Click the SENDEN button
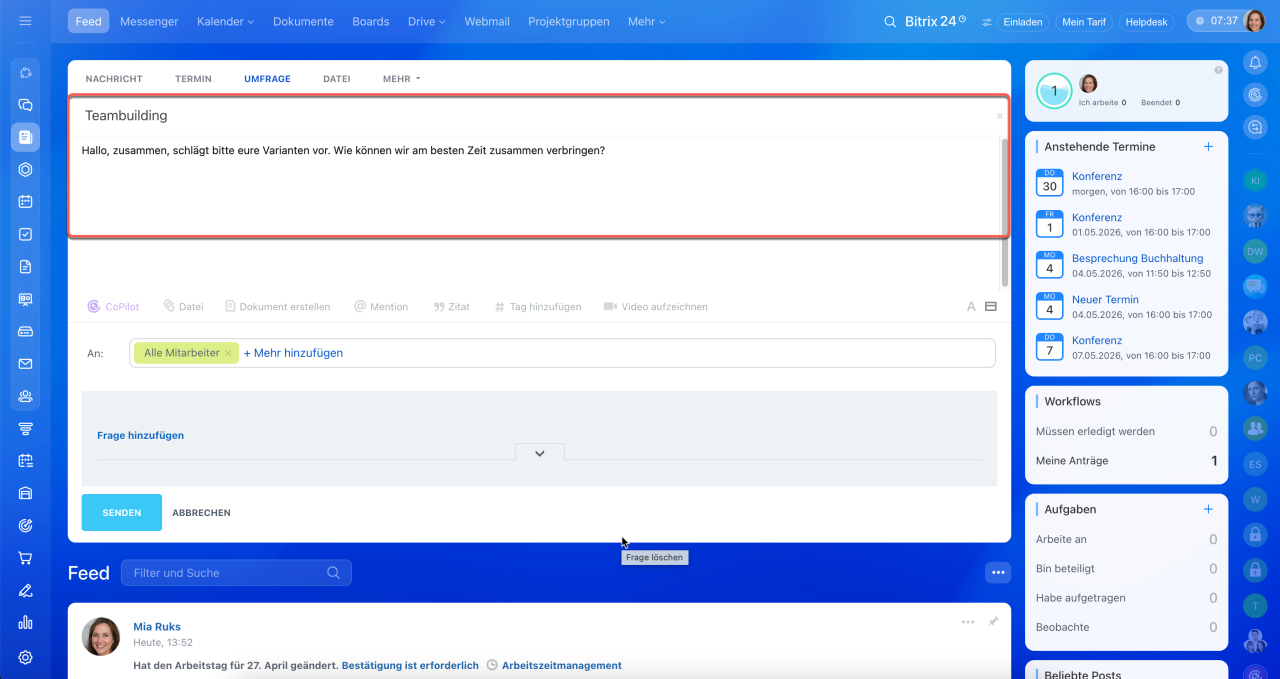The width and height of the screenshot is (1280, 679). pos(122,512)
